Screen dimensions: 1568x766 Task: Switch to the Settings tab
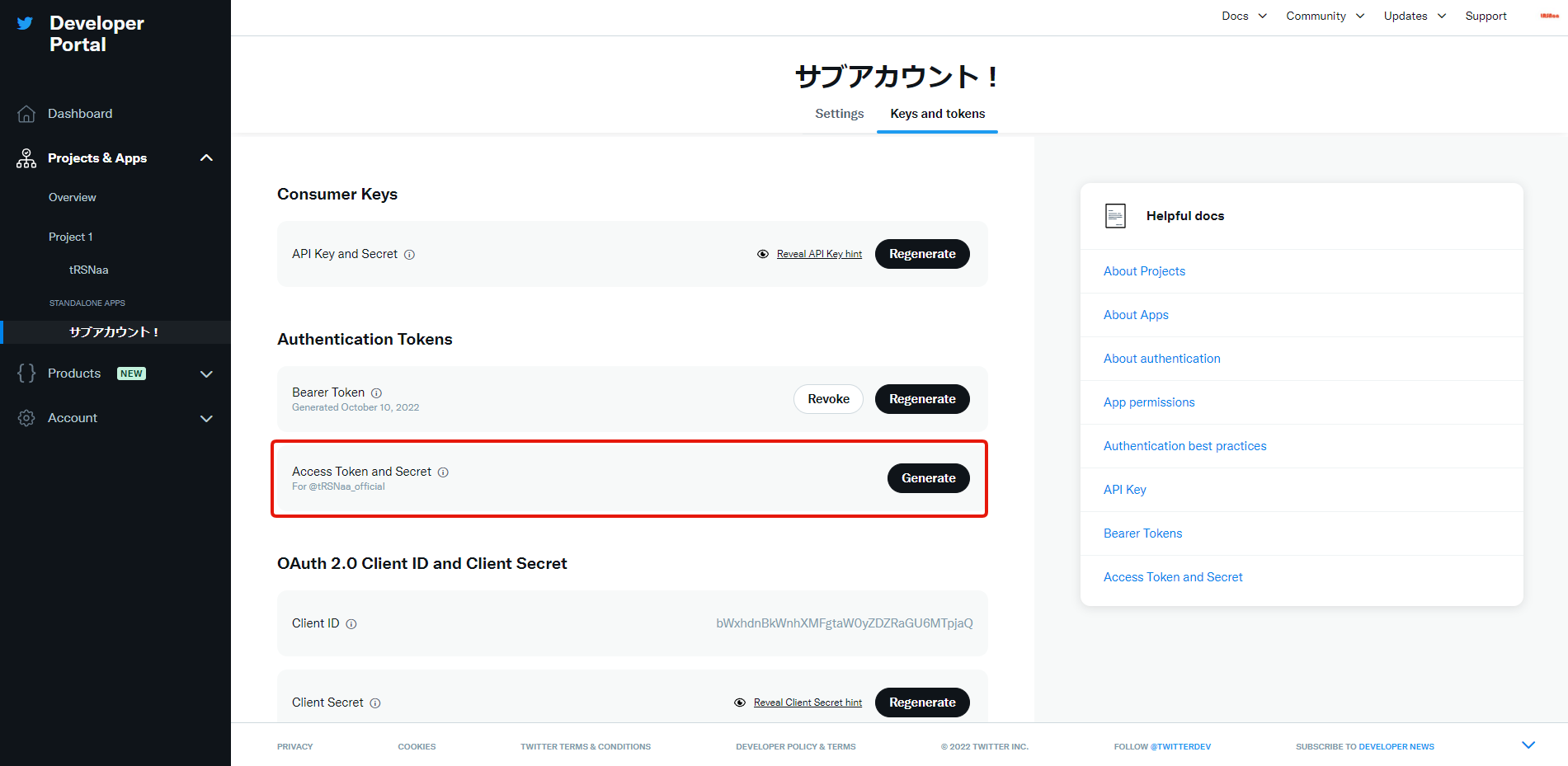(x=839, y=113)
